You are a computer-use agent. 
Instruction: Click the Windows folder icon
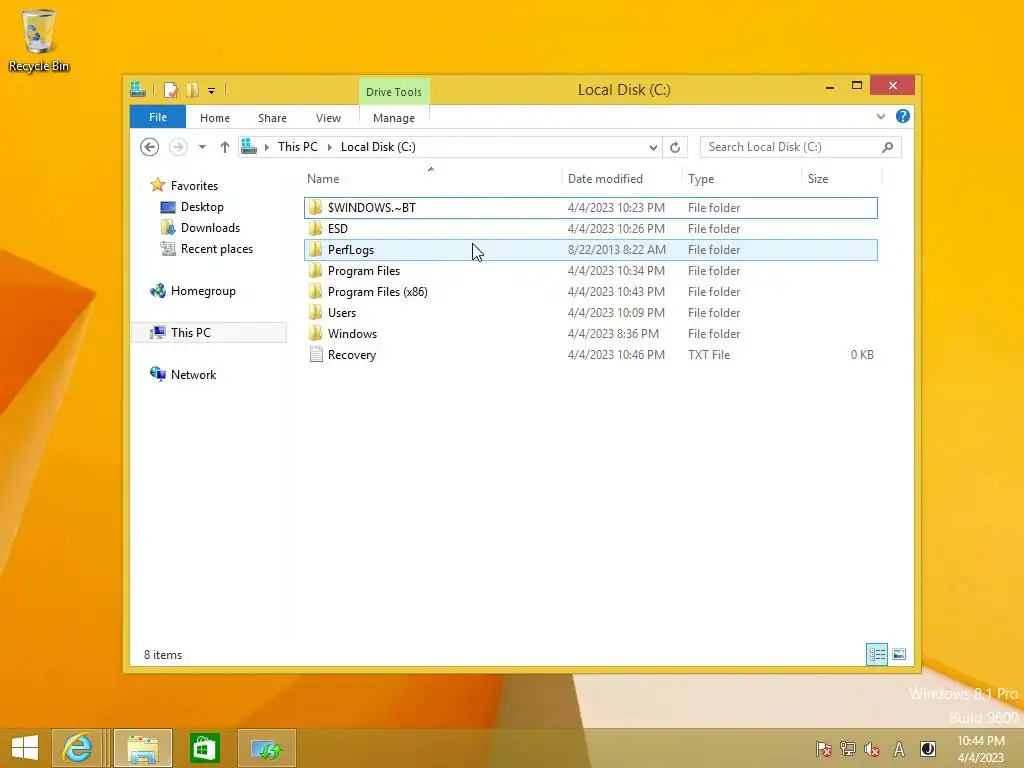tap(315, 333)
